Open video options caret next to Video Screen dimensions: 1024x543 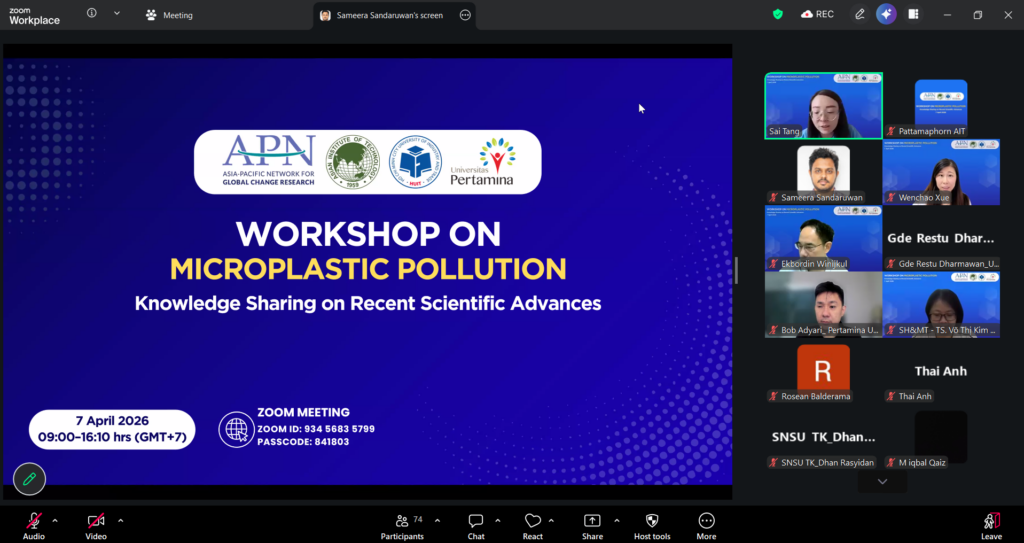(x=120, y=520)
